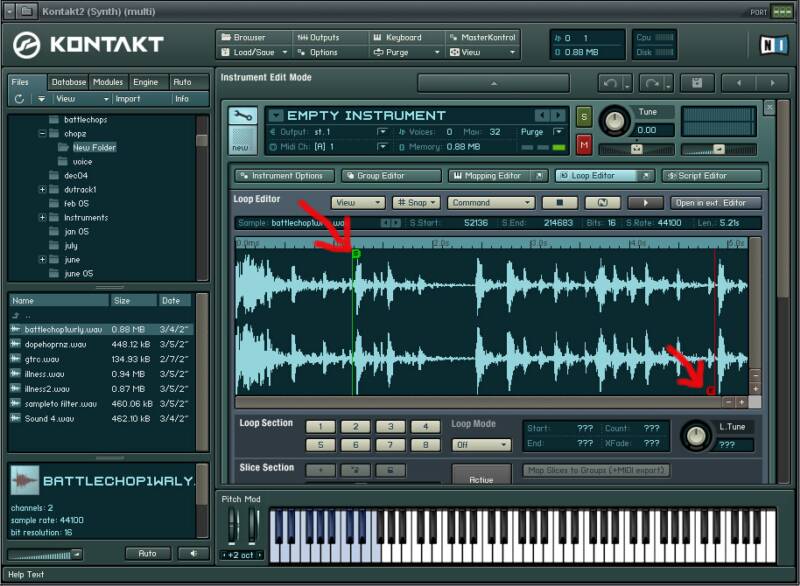Click next preset arrow beside Empty Instrument
Image resolution: width=800 pixels, height=586 pixels.
click(x=558, y=115)
